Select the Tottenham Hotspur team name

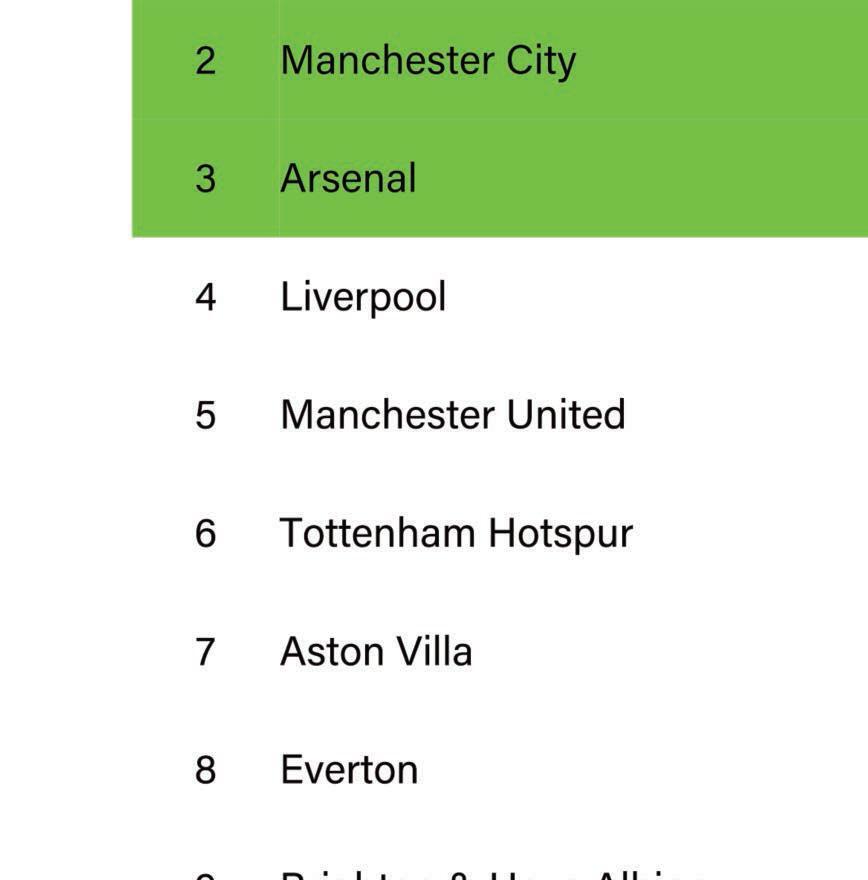tap(456, 533)
